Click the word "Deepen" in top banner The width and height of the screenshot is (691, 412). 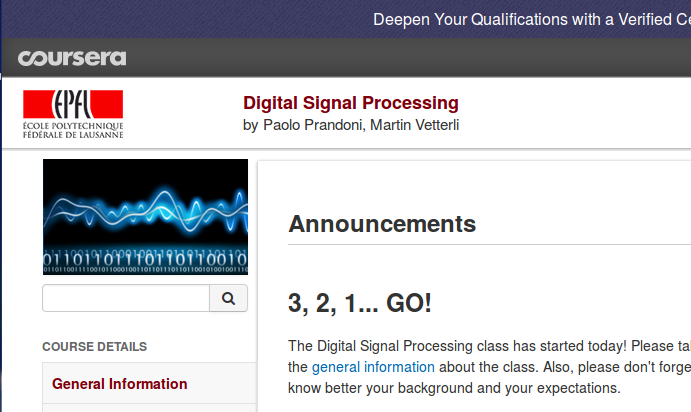click(404, 19)
